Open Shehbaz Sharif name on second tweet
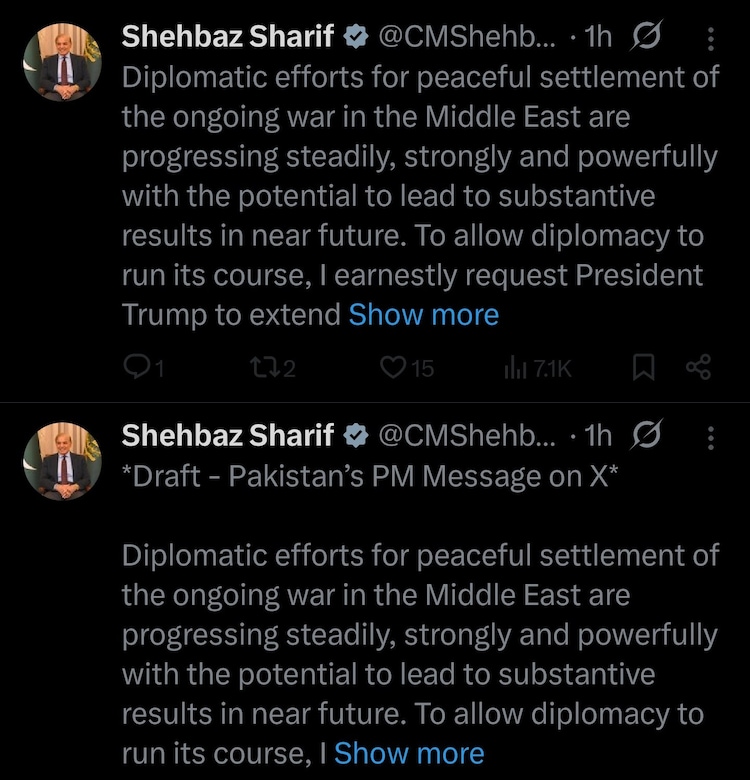Viewport: 750px width, 780px height. coord(228,435)
